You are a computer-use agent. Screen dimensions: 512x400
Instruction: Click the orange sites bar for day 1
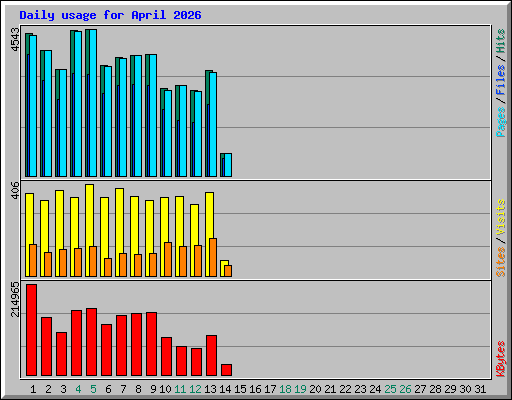click(33, 260)
